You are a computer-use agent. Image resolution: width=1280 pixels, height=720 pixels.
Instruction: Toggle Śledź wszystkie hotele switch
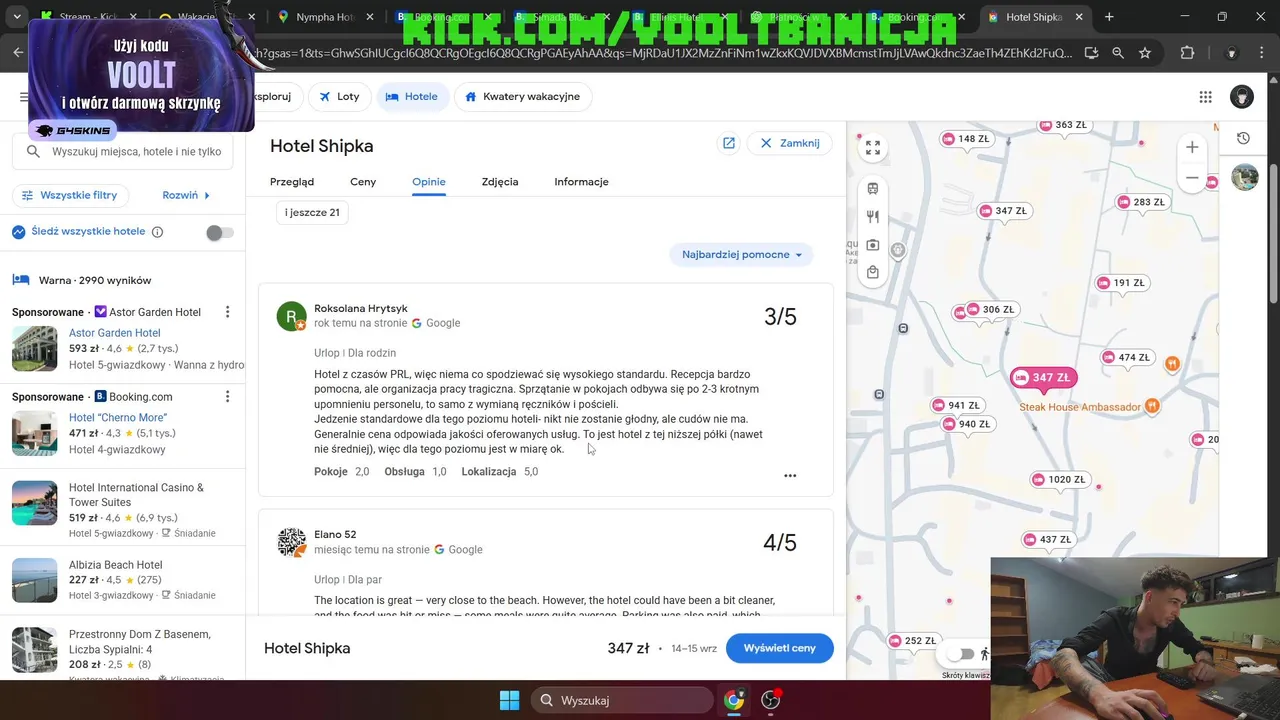click(x=220, y=232)
